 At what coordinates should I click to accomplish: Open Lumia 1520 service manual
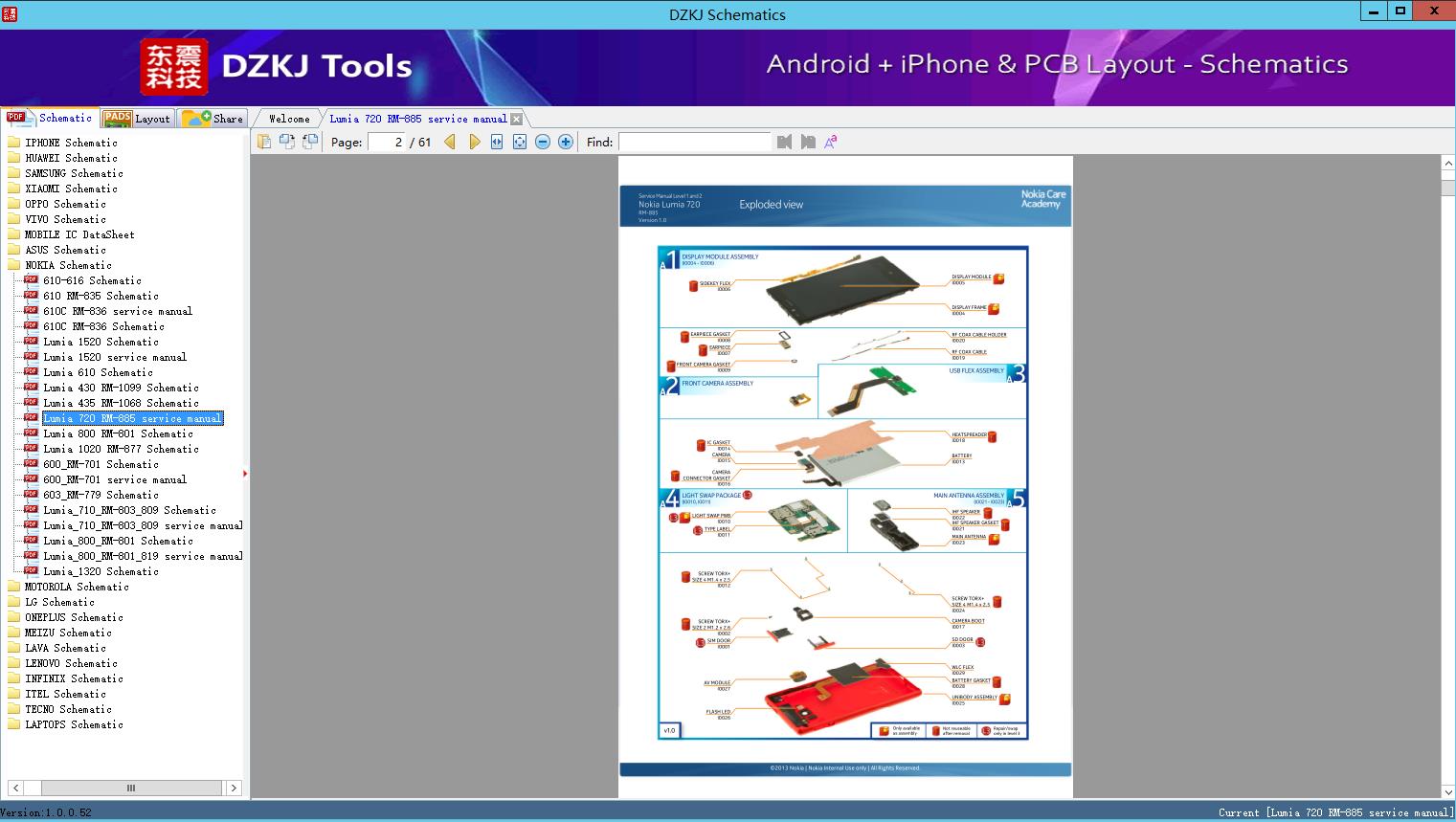115,357
